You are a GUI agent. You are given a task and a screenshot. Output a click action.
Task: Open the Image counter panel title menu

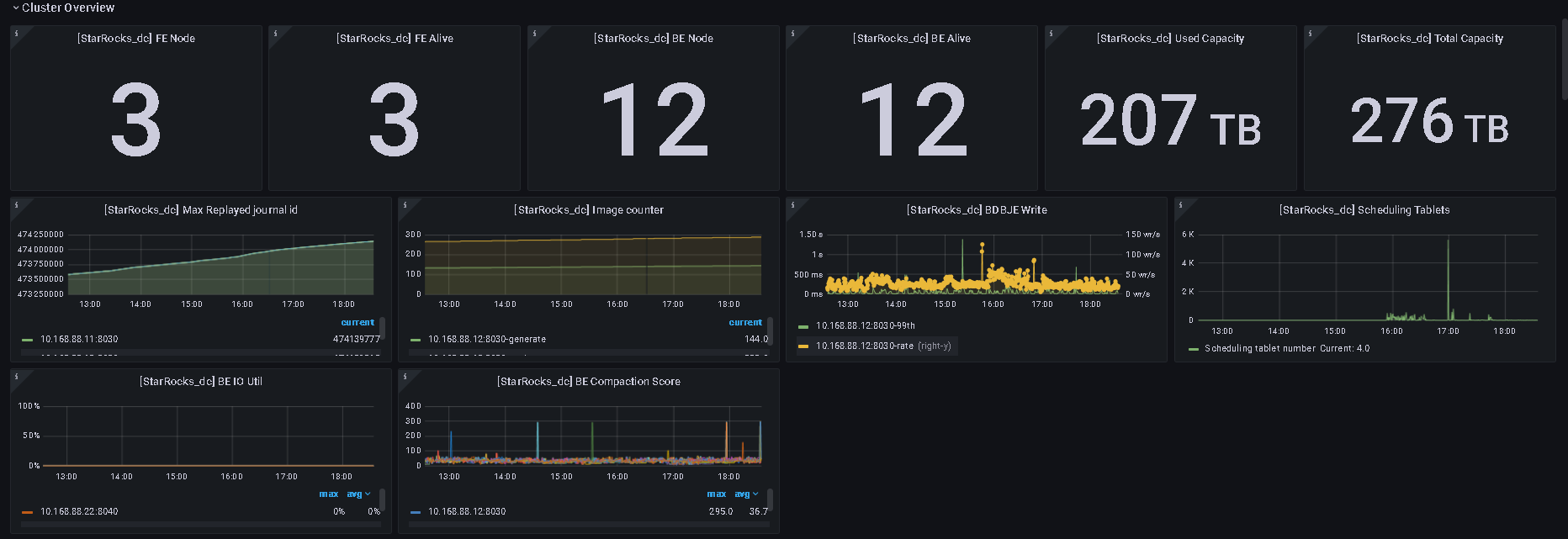(589, 210)
